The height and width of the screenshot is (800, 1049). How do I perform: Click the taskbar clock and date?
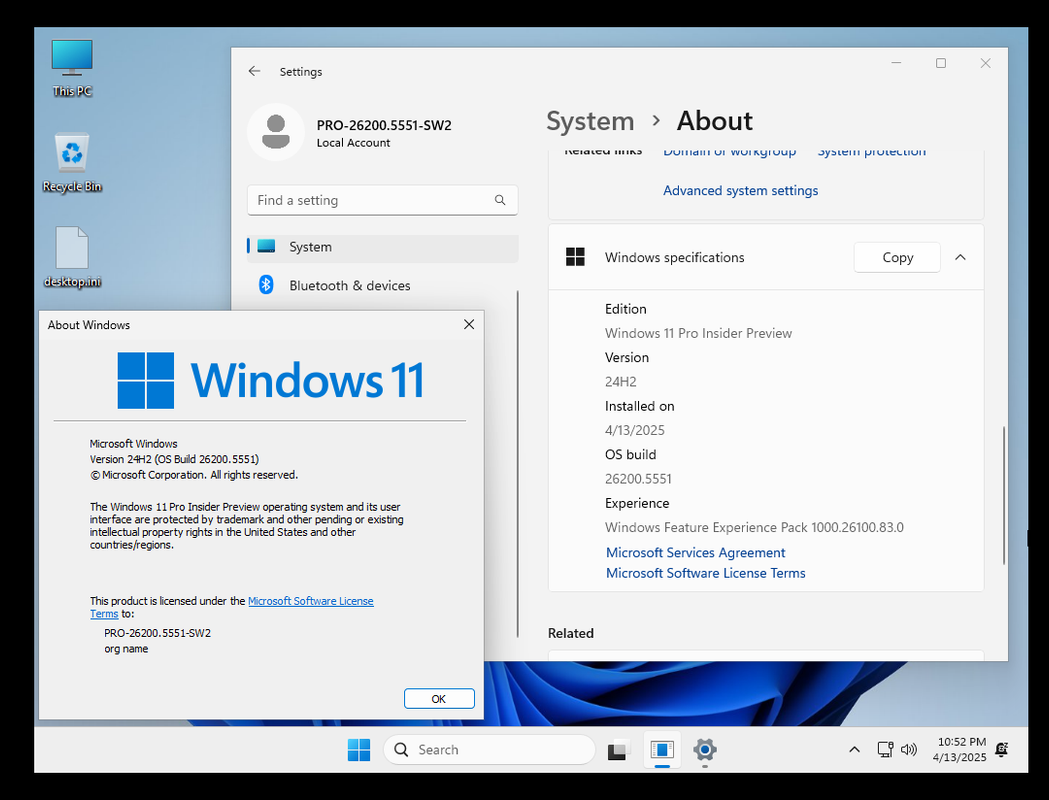click(960, 750)
